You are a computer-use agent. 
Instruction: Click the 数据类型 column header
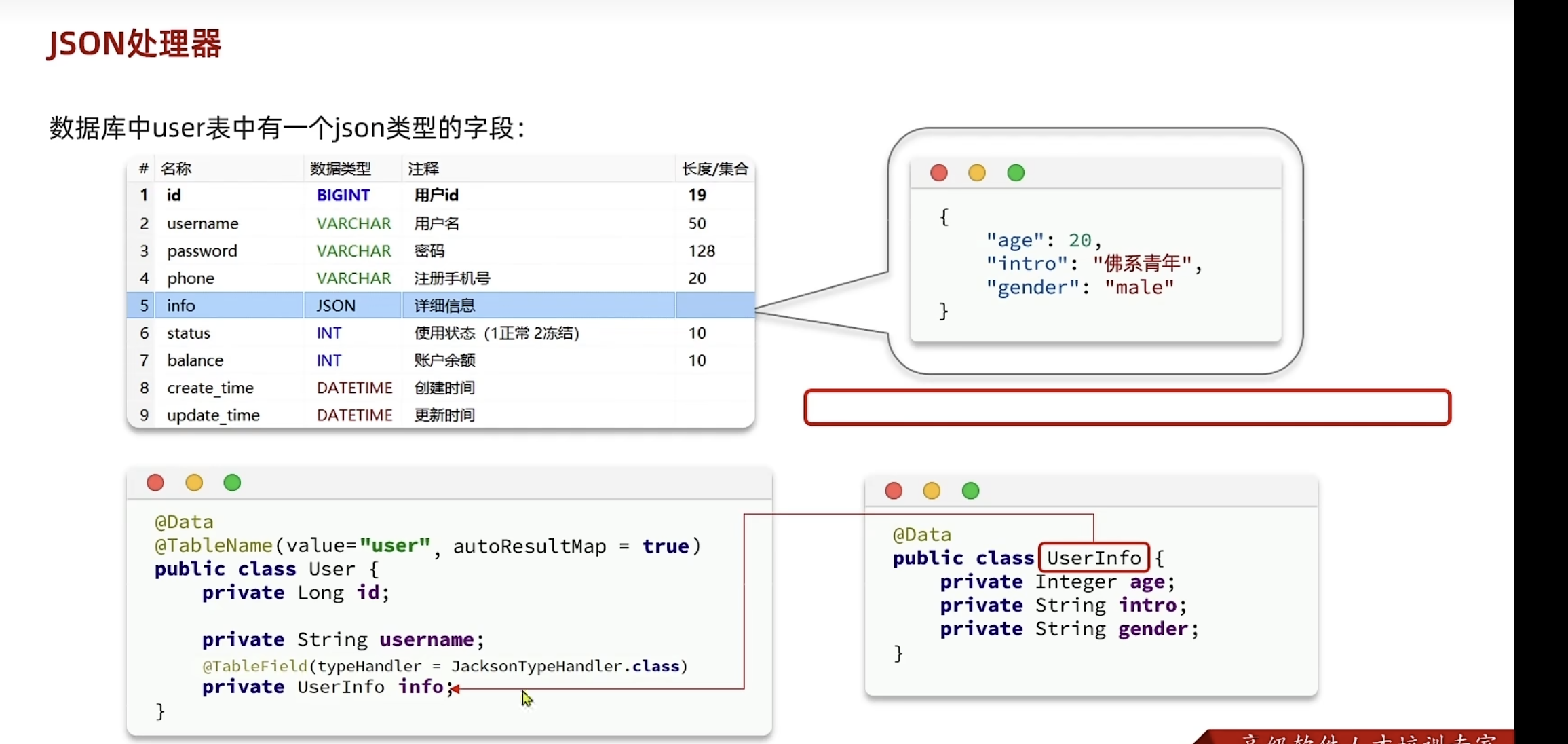coord(341,169)
